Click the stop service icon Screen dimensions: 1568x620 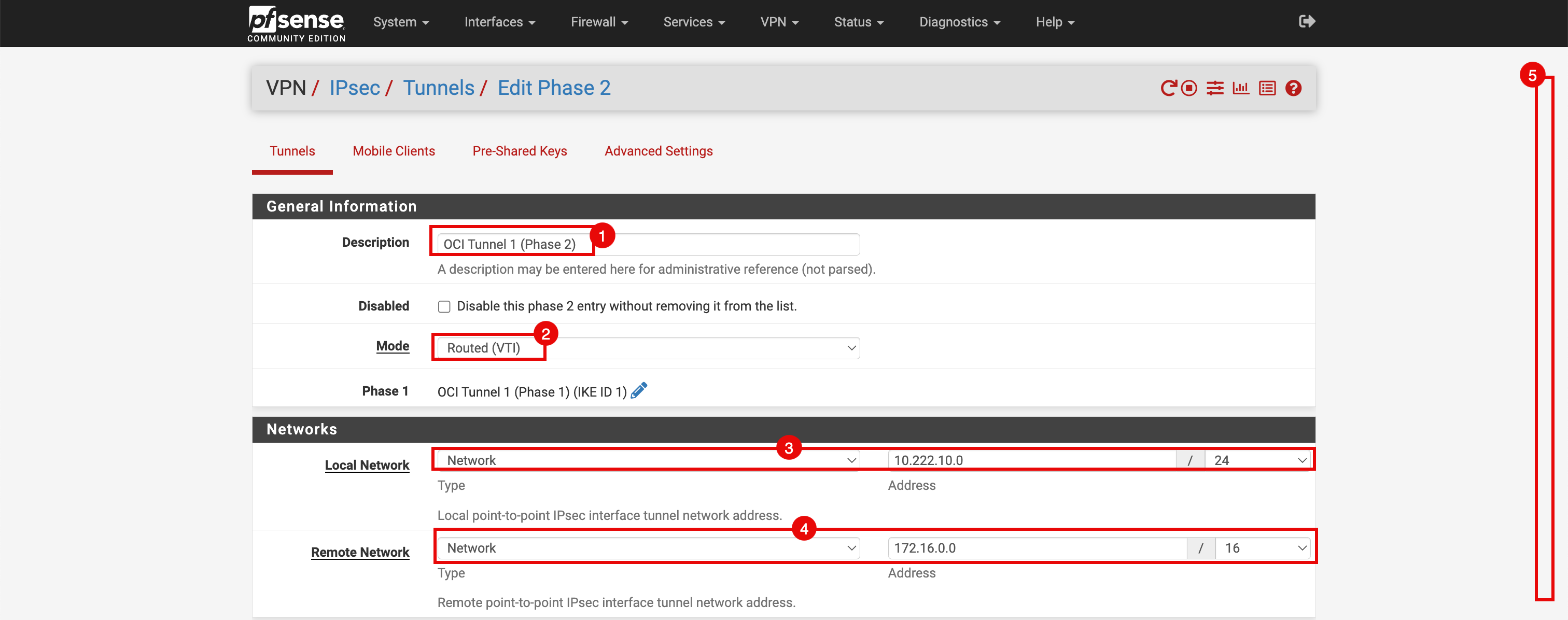tap(1189, 88)
